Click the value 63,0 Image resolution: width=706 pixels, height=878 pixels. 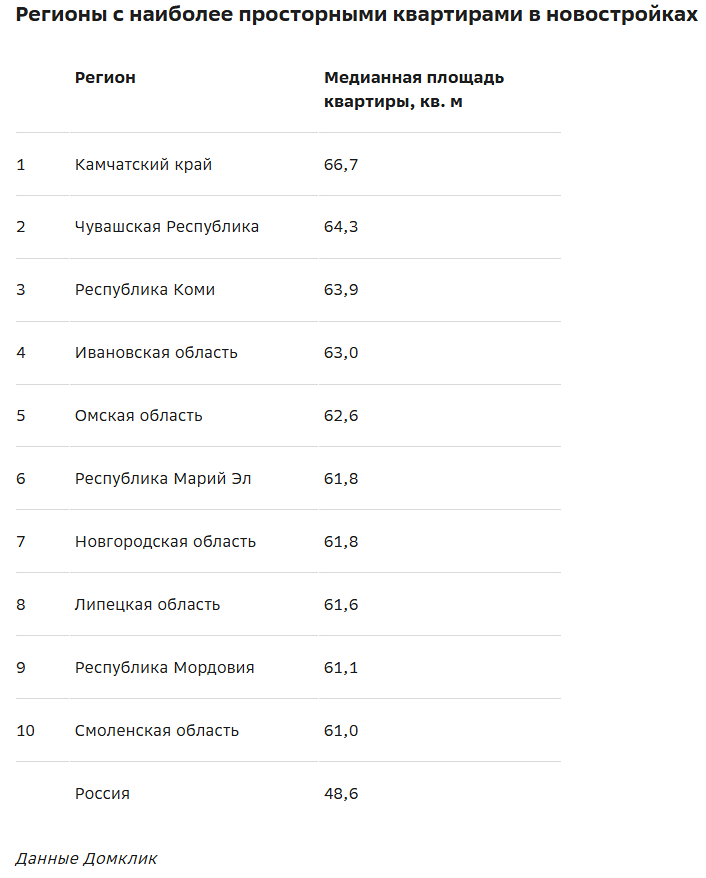341,353
